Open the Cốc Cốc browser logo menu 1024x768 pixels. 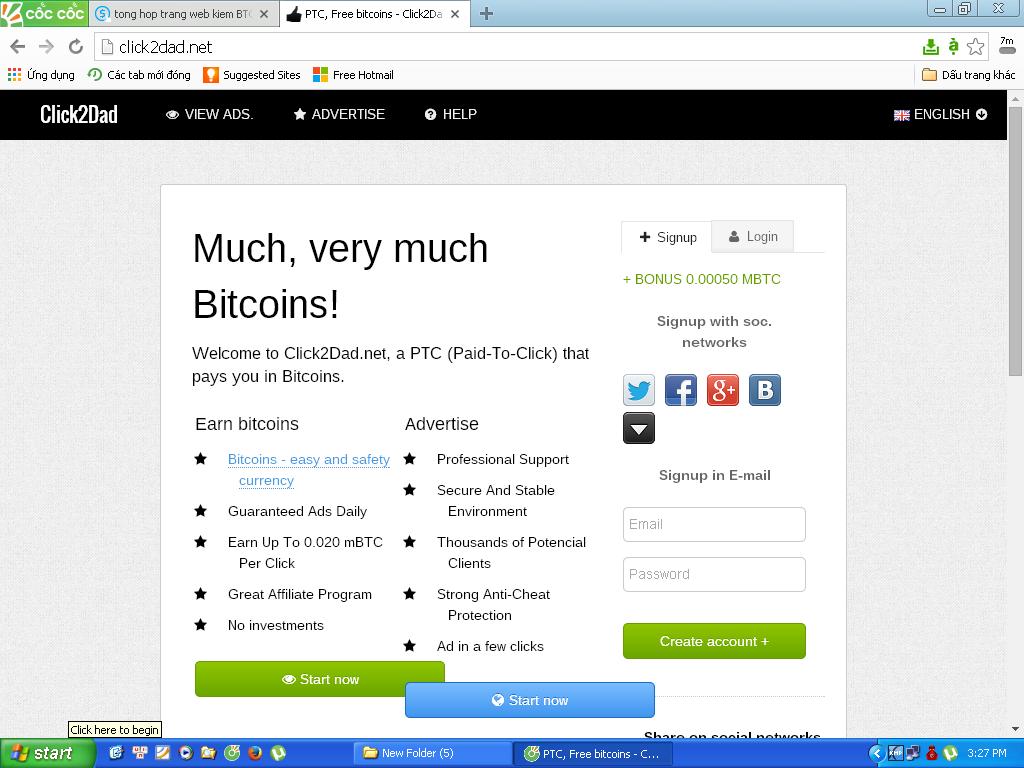pyautogui.click(x=44, y=13)
